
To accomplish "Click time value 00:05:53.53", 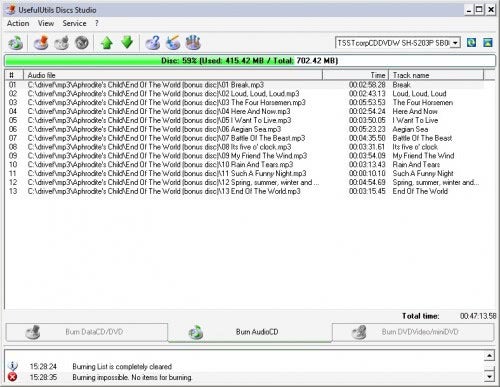I will (x=367, y=102).
